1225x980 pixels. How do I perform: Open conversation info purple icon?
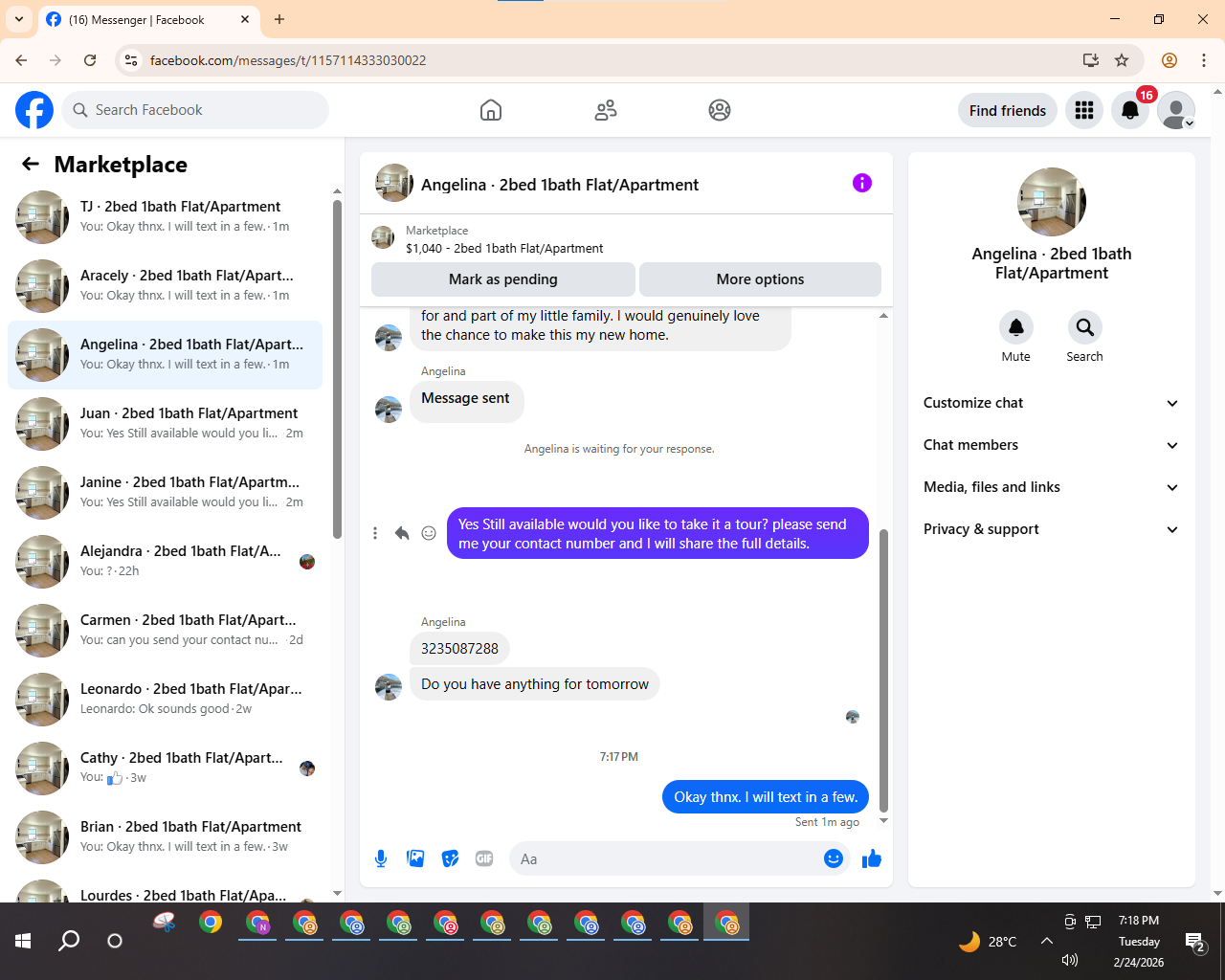862,183
